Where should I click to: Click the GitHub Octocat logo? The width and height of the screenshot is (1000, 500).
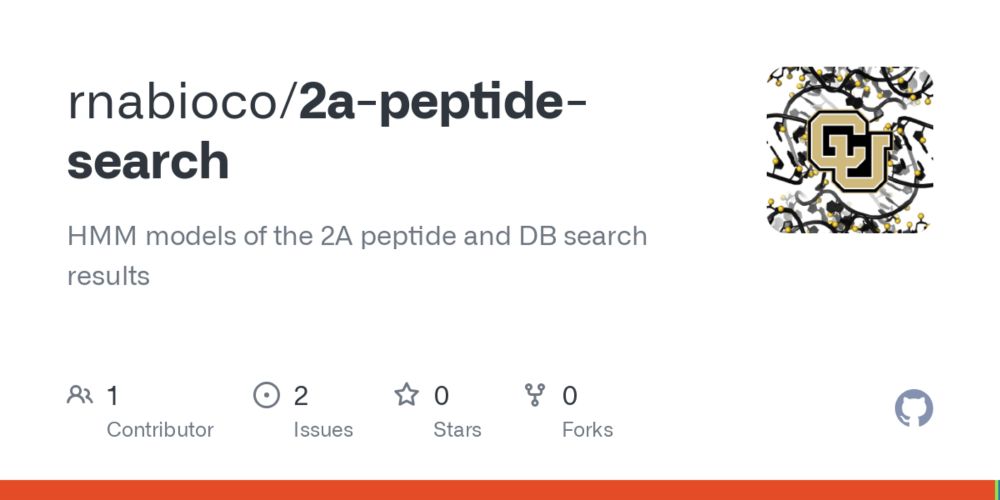[913, 408]
